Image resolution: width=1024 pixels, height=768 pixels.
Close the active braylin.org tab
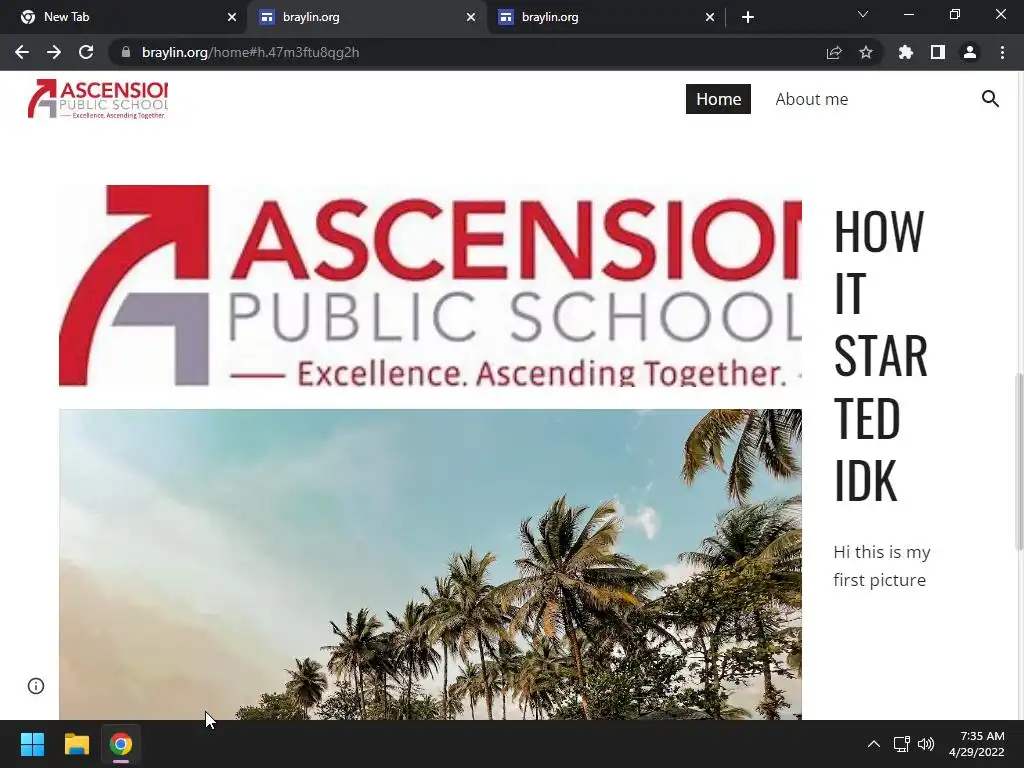click(x=471, y=17)
